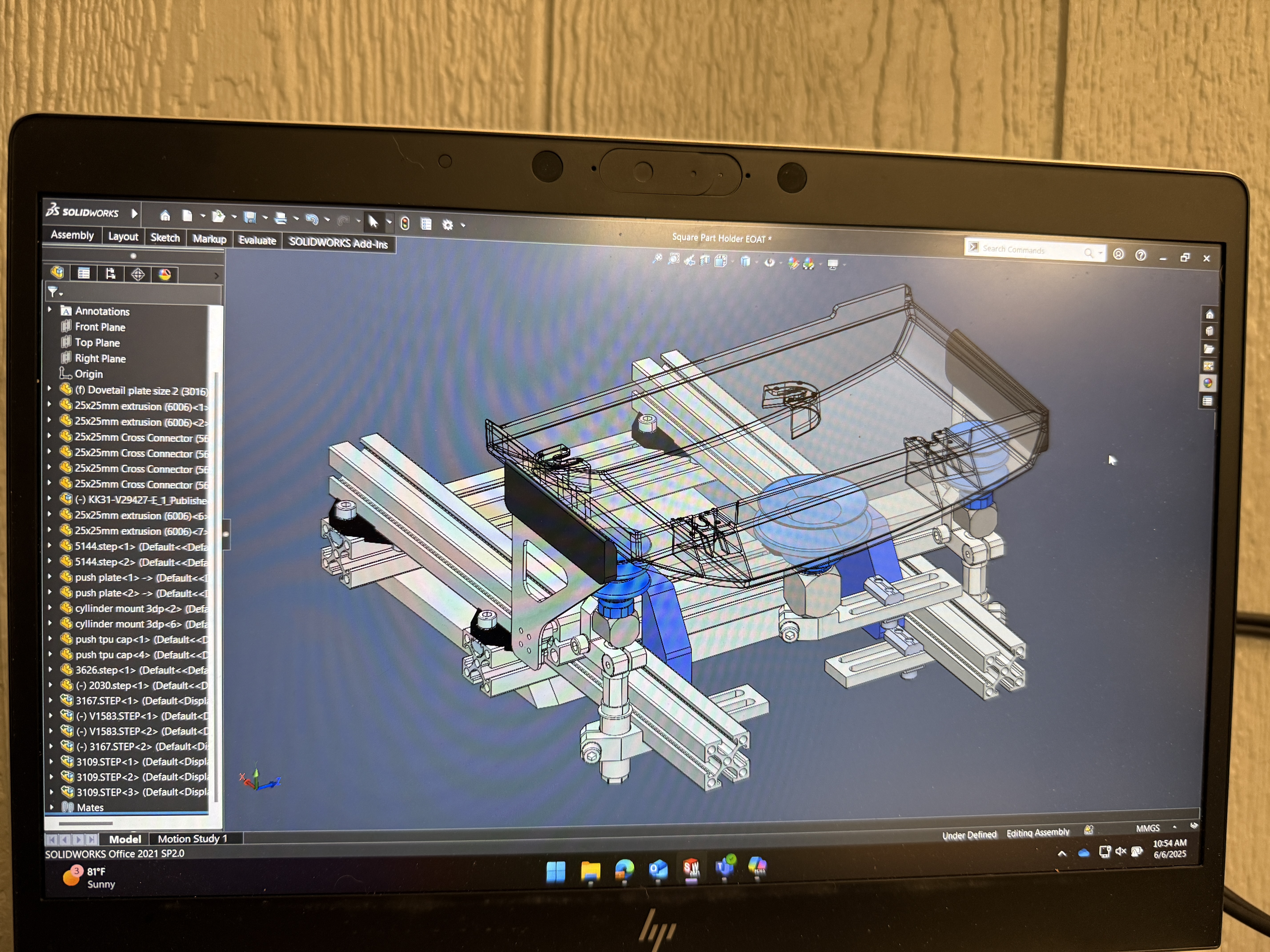Expand the push plate<1> component
The height and width of the screenshot is (952, 1270).
click(50, 576)
